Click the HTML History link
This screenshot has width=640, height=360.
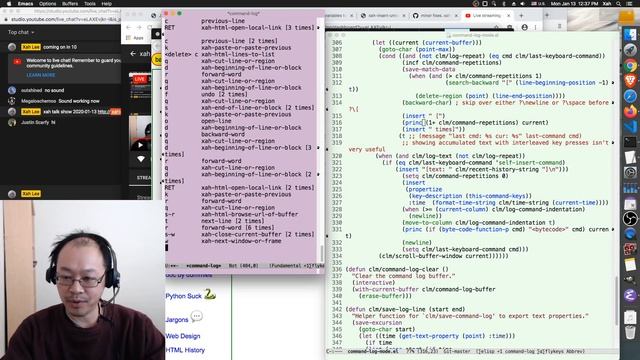coord(185,350)
